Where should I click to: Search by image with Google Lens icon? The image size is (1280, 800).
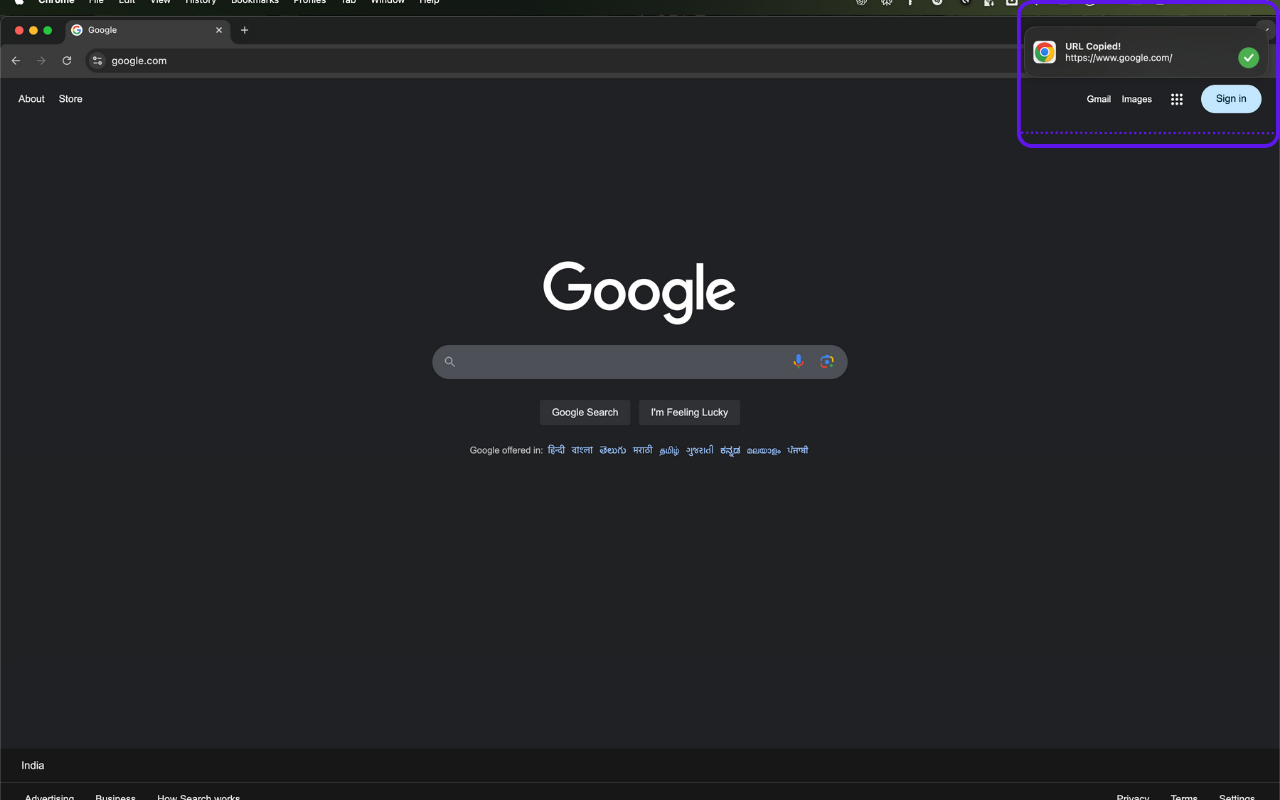click(827, 362)
